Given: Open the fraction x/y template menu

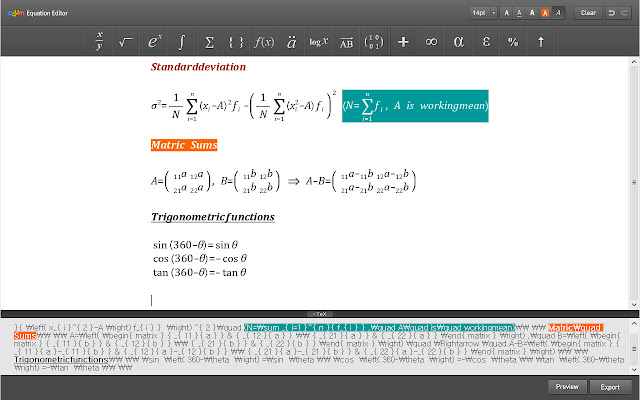Looking at the screenshot, I should (99, 41).
